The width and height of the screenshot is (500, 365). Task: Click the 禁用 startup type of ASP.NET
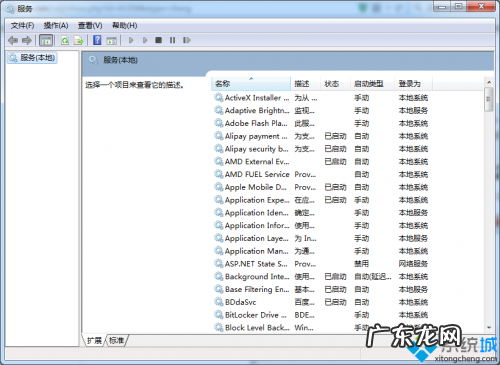(361, 264)
